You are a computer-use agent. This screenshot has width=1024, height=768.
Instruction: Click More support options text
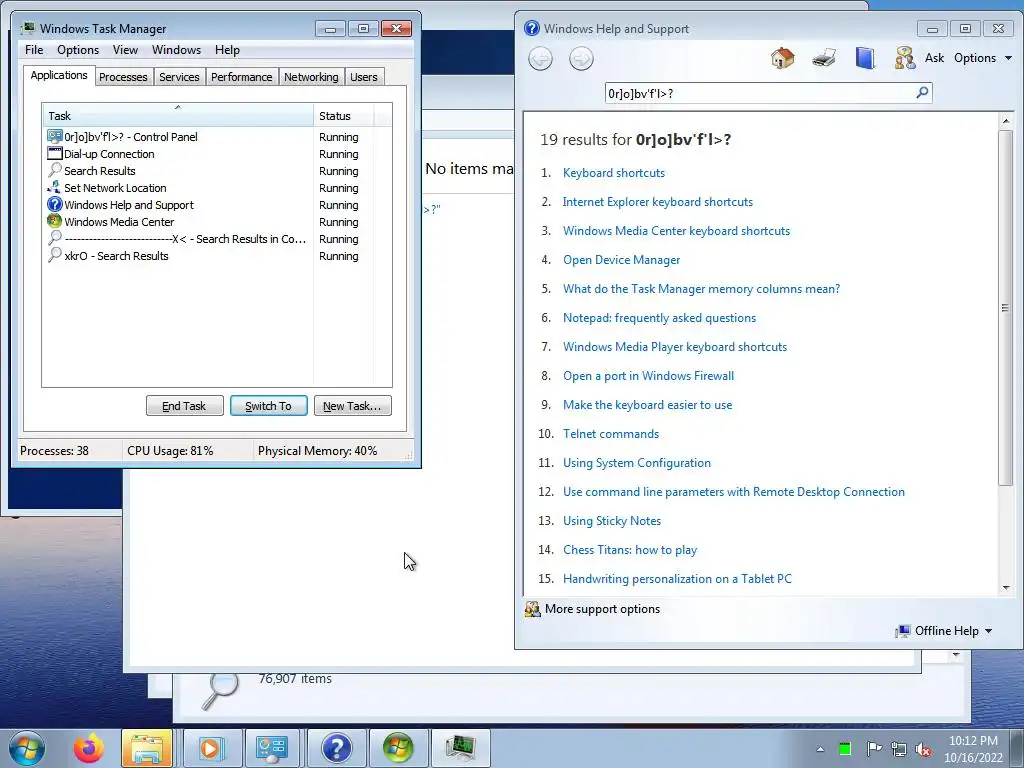(x=602, y=609)
